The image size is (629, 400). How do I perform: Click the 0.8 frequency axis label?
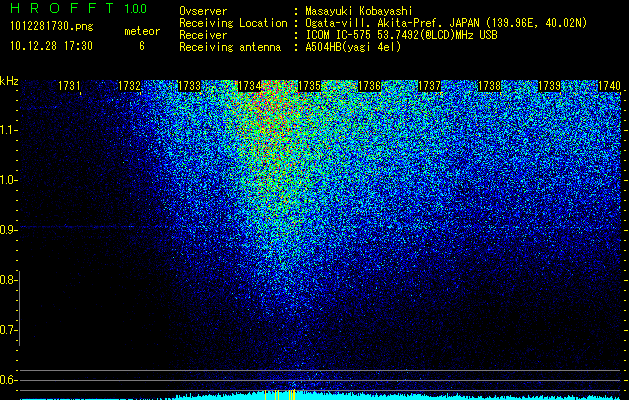tap(8, 280)
